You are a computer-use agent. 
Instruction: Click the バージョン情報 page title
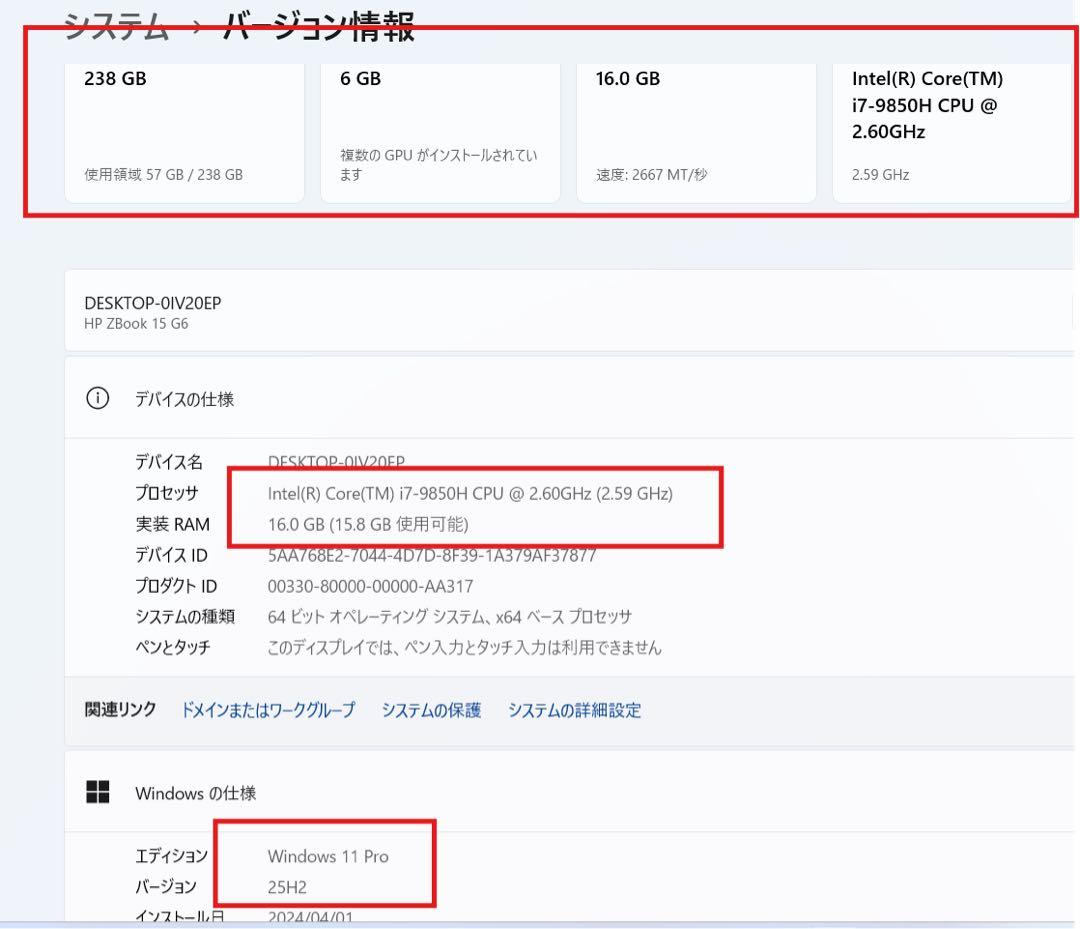point(318,28)
